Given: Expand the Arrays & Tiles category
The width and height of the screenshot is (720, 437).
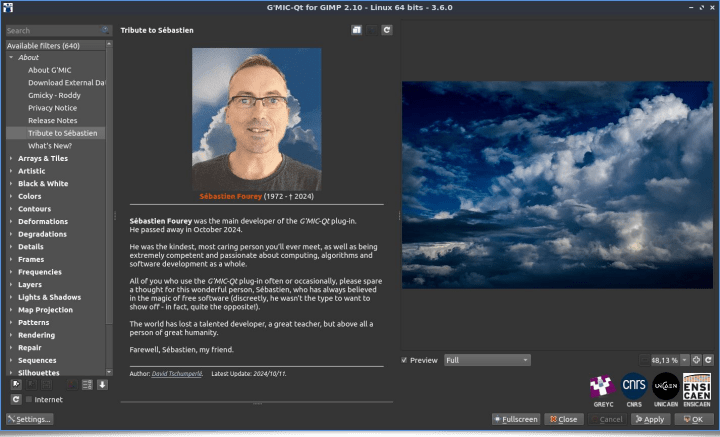Looking at the screenshot, I should (x=11, y=158).
